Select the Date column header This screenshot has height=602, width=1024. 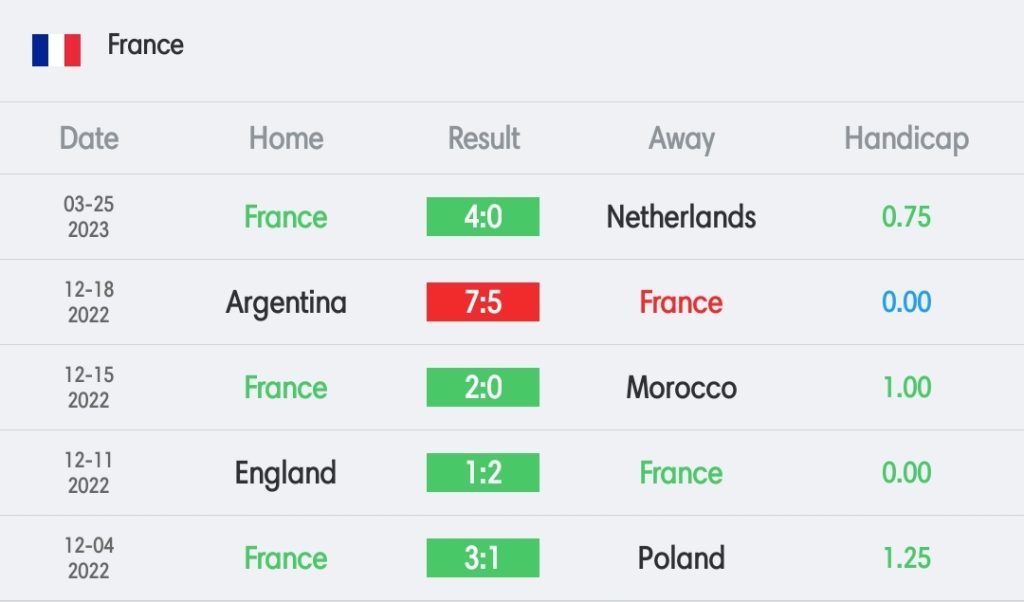tap(89, 138)
